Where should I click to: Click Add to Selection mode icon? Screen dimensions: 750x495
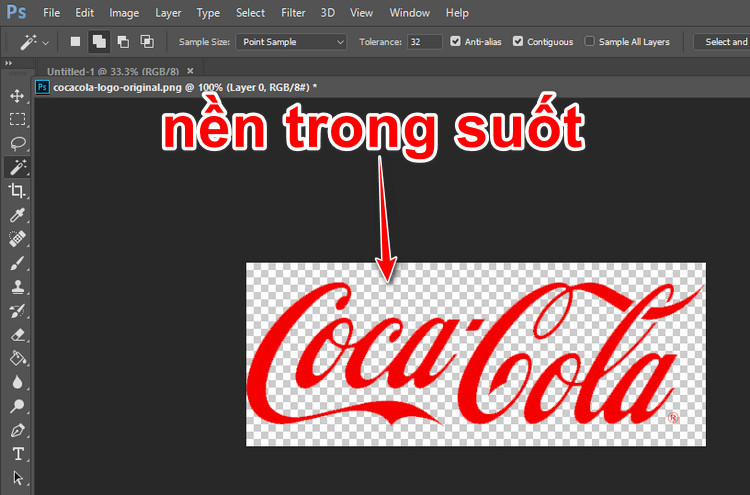tap(99, 42)
